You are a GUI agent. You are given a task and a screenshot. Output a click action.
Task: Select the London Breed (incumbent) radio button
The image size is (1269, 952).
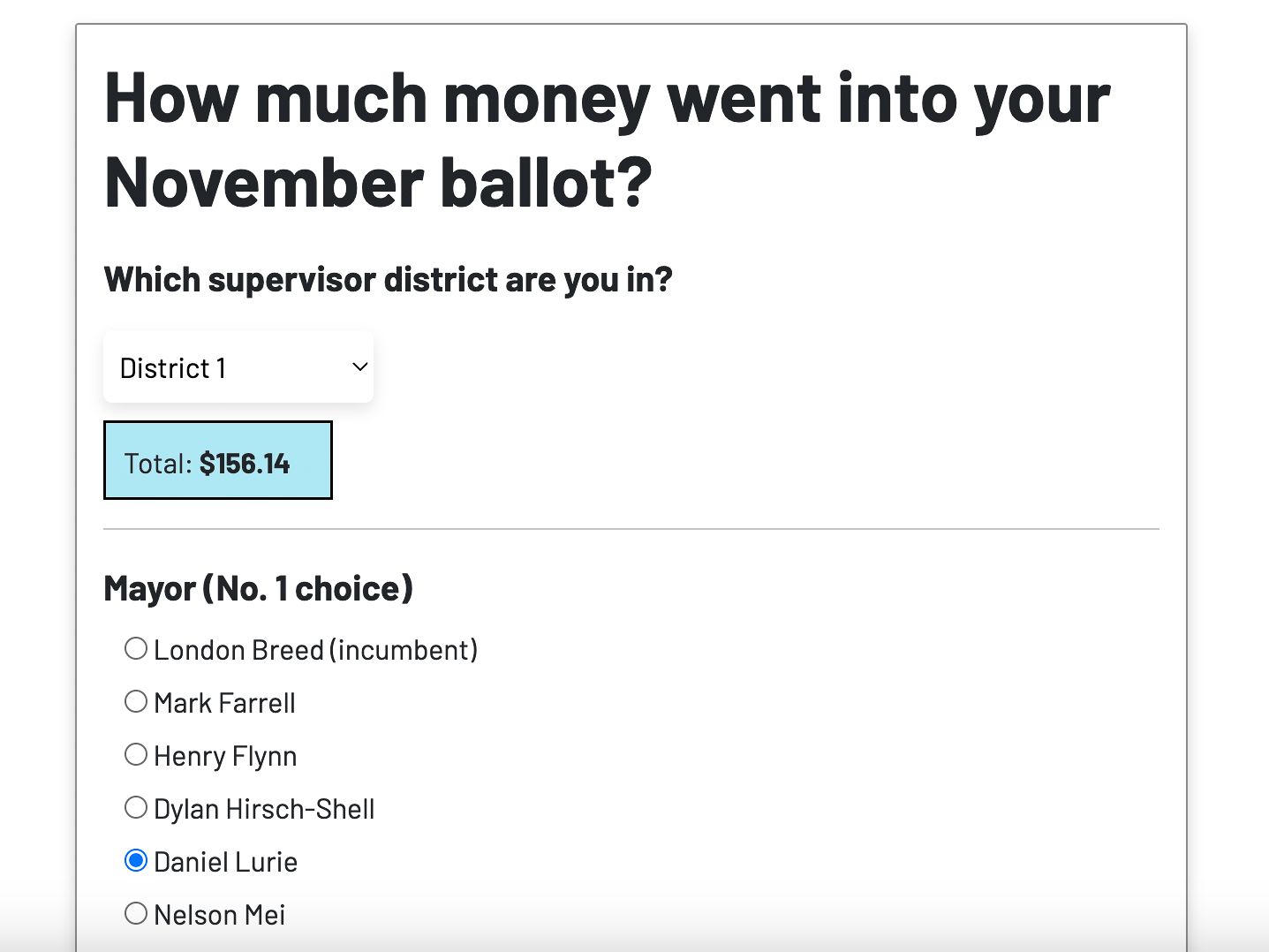point(136,648)
